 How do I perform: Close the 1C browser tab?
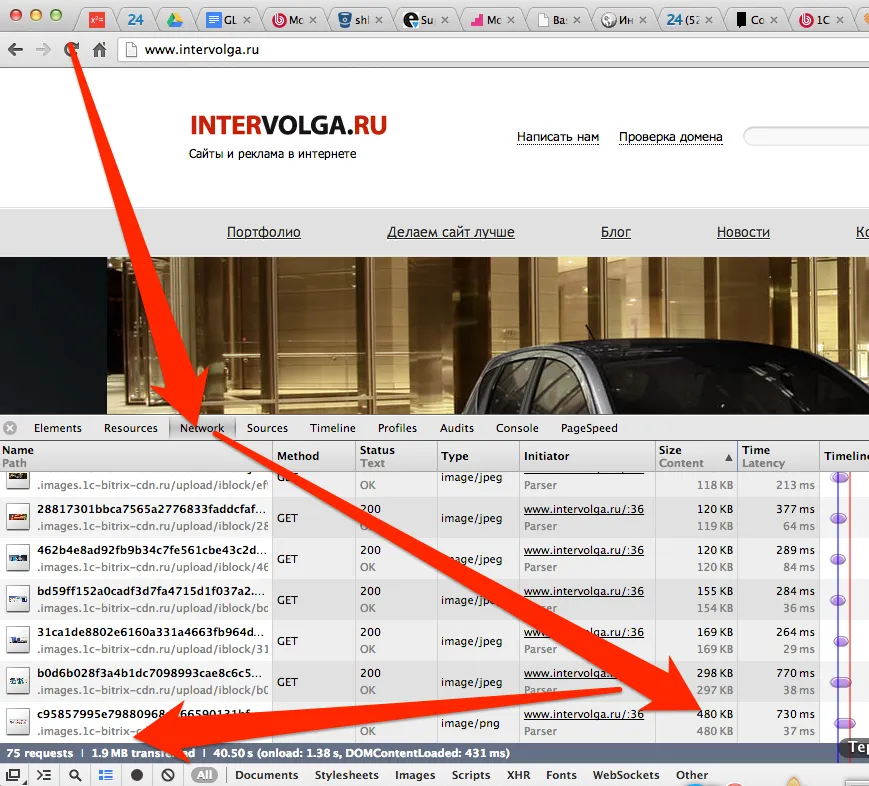point(840,20)
